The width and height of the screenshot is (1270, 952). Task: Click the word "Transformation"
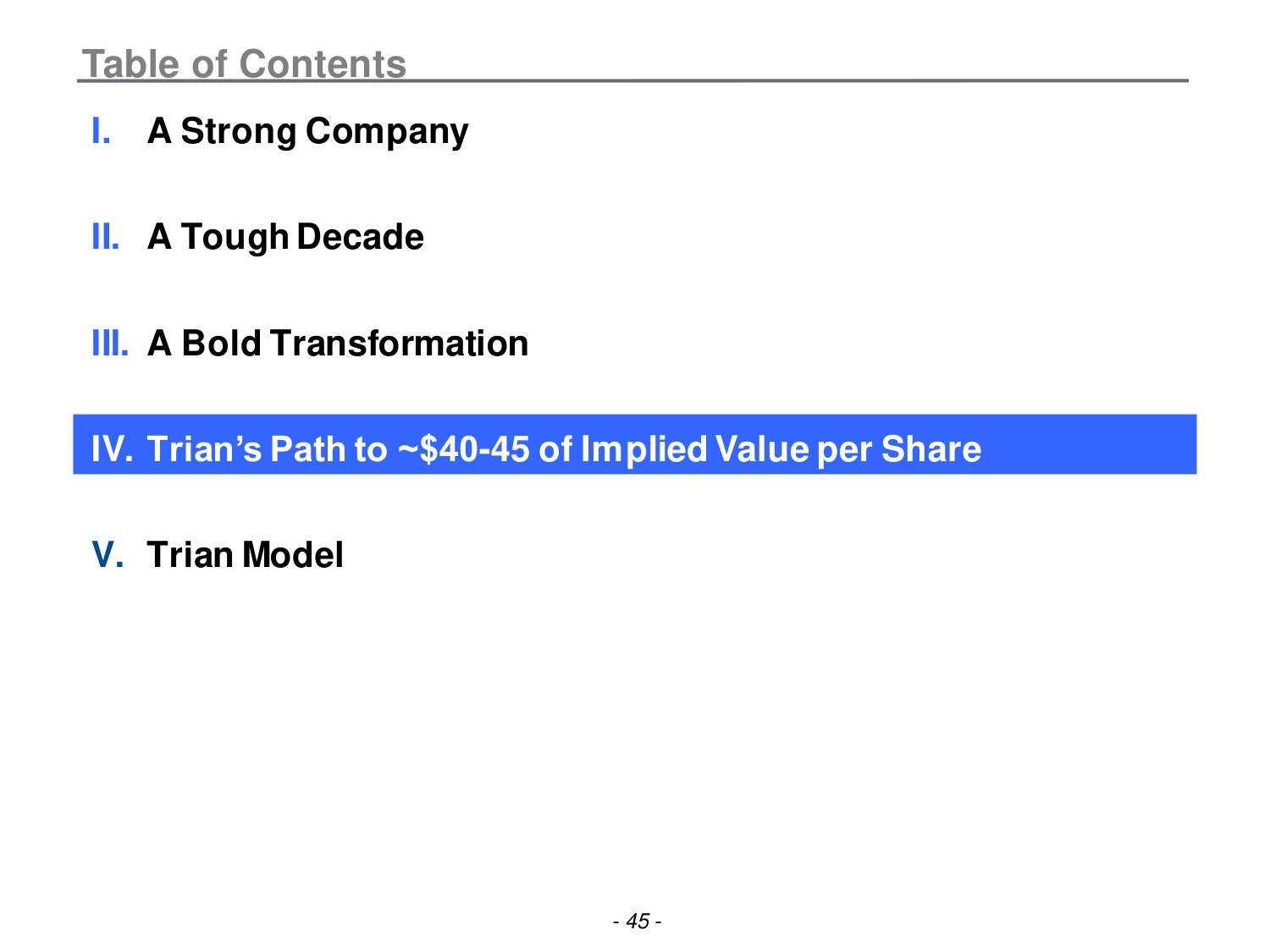click(399, 344)
